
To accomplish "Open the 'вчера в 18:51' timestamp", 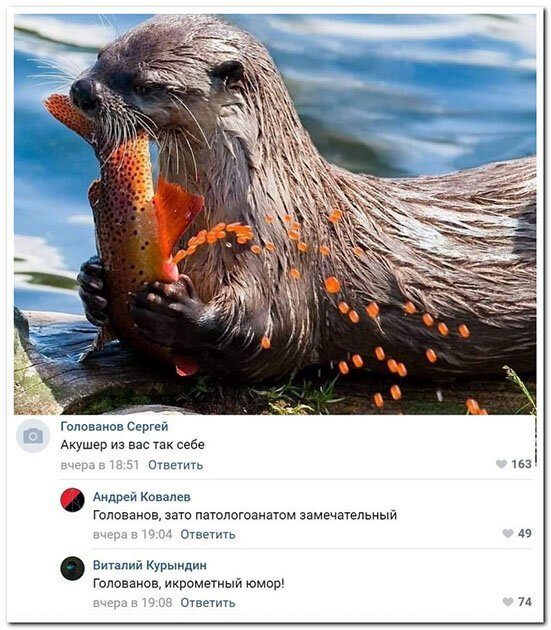I will point(100,465).
